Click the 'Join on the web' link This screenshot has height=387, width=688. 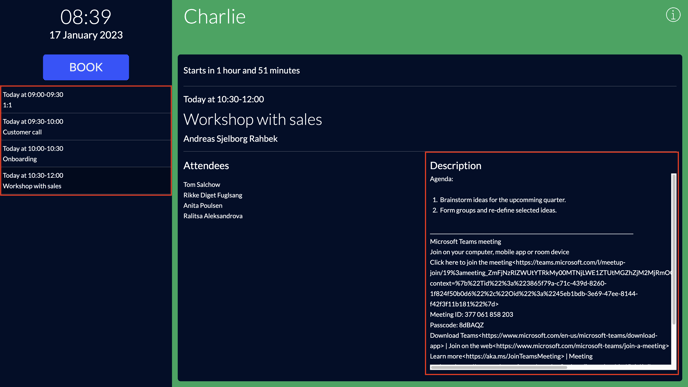pyautogui.click(x=471, y=346)
